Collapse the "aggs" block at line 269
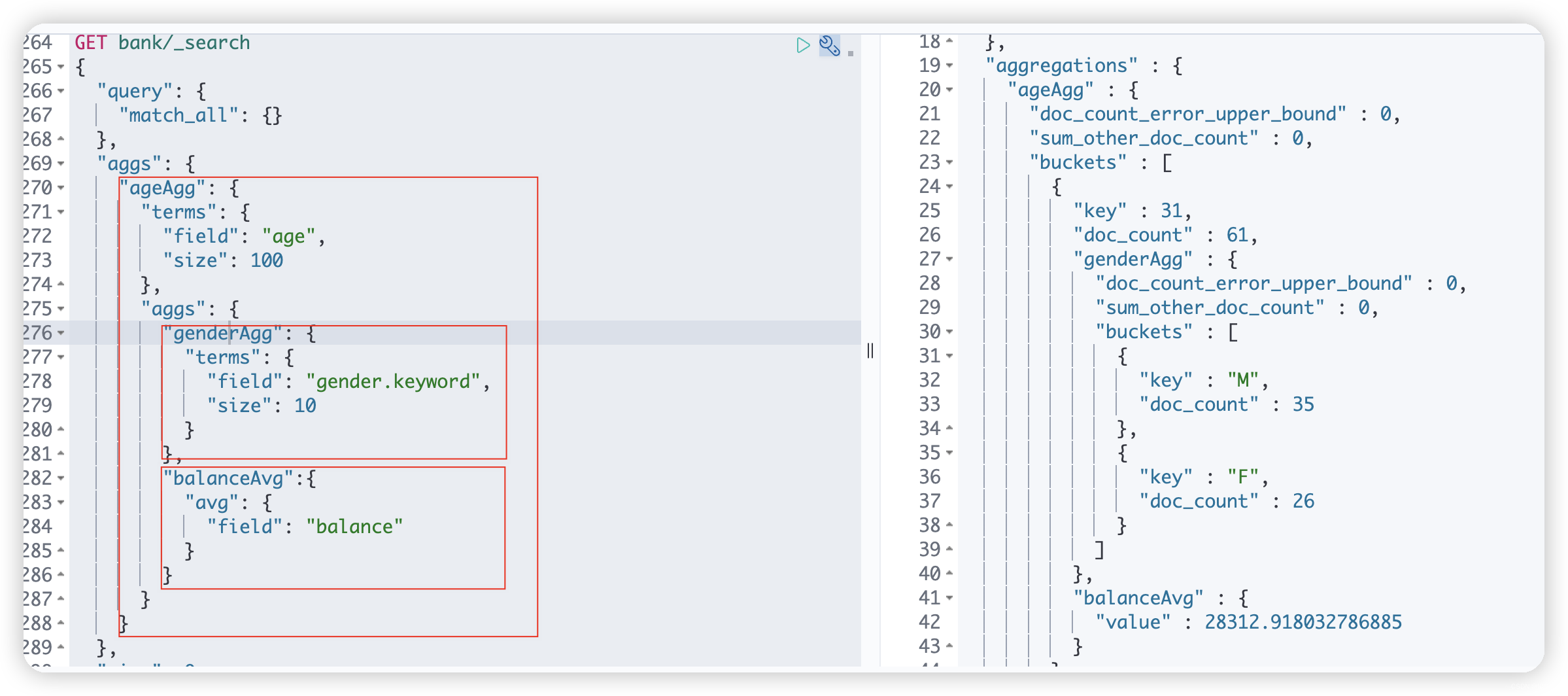1568x696 pixels. tap(61, 164)
